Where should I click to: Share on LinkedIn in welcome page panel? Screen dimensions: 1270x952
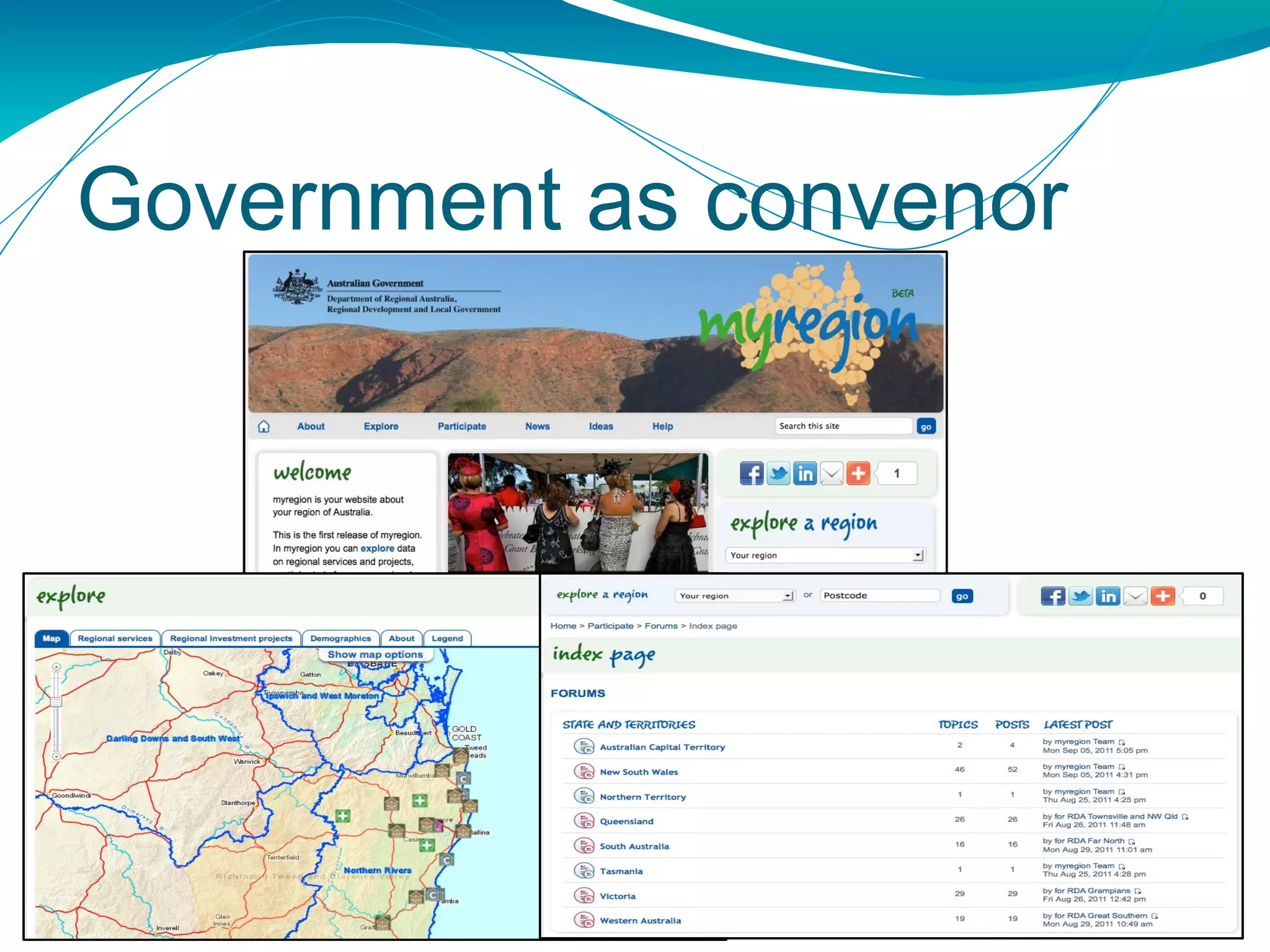[x=805, y=474]
